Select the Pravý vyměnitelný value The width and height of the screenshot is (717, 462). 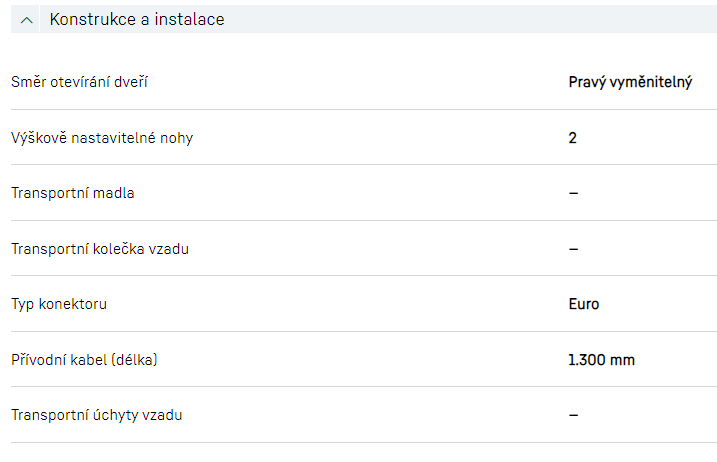pos(630,82)
